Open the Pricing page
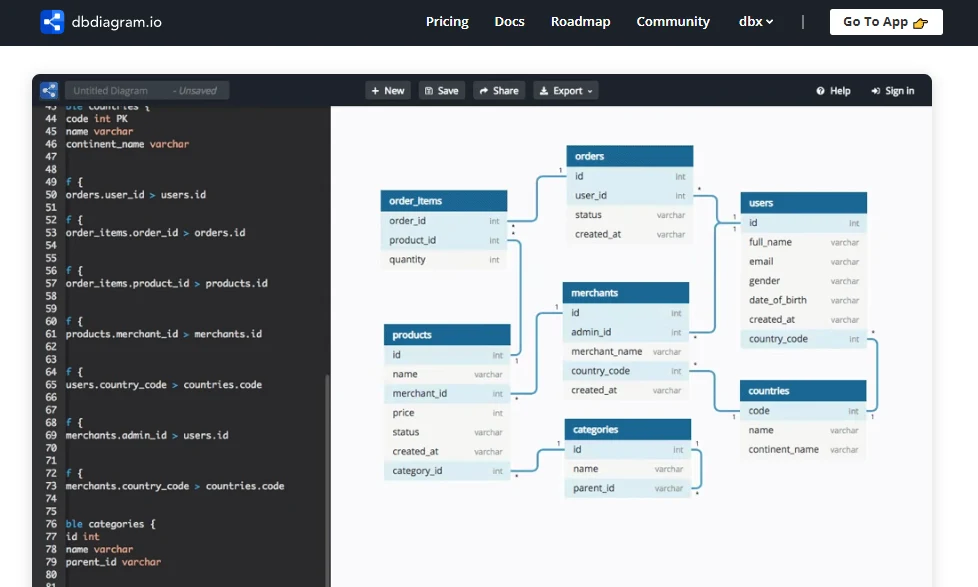 pyautogui.click(x=447, y=22)
